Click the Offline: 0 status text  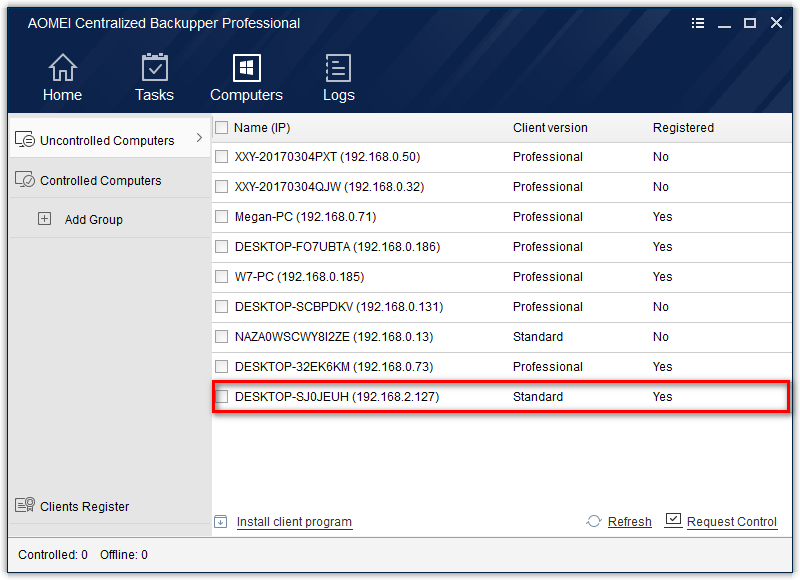click(123, 554)
